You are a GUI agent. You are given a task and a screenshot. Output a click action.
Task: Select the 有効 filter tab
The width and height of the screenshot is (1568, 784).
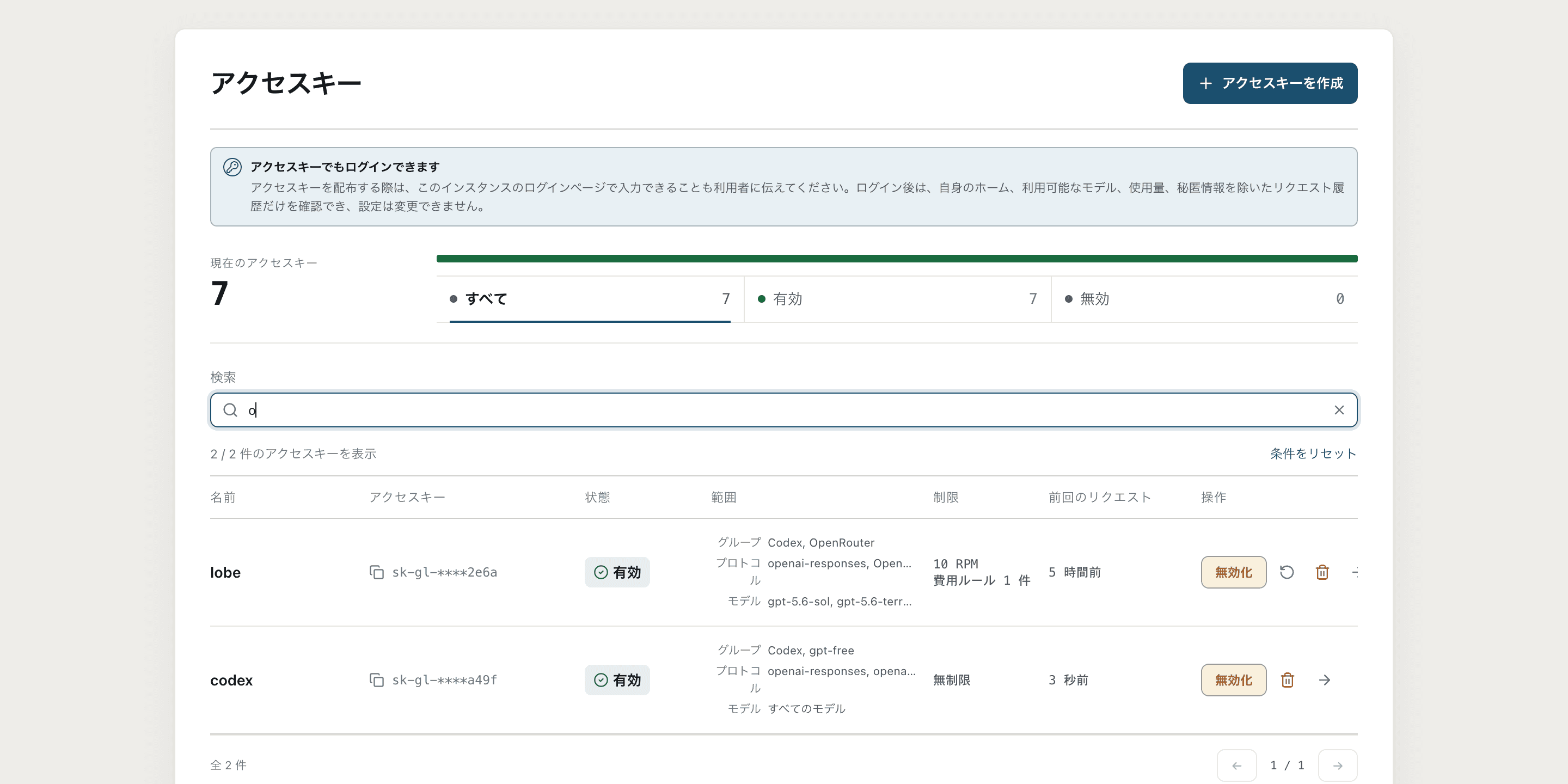897,299
